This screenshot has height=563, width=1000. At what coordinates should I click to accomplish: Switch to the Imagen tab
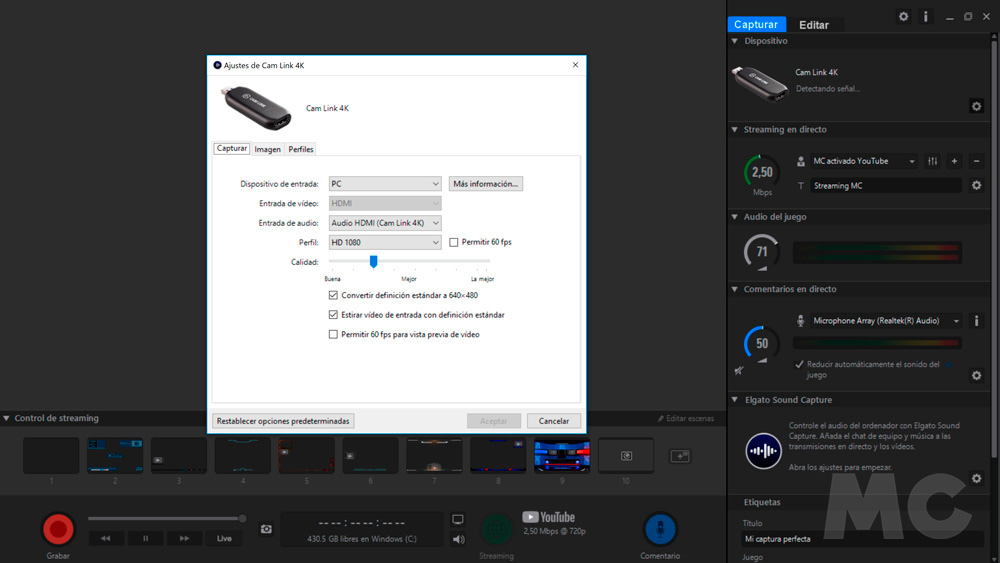point(267,149)
